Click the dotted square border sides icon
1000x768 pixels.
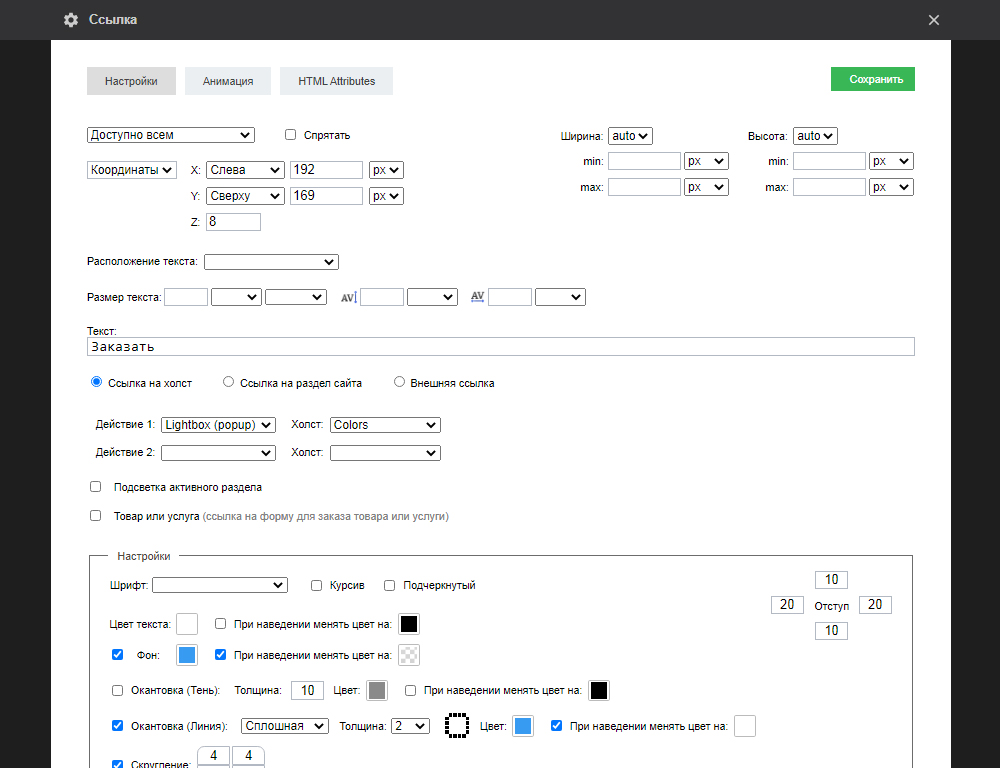pyautogui.click(x=457, y=725)
